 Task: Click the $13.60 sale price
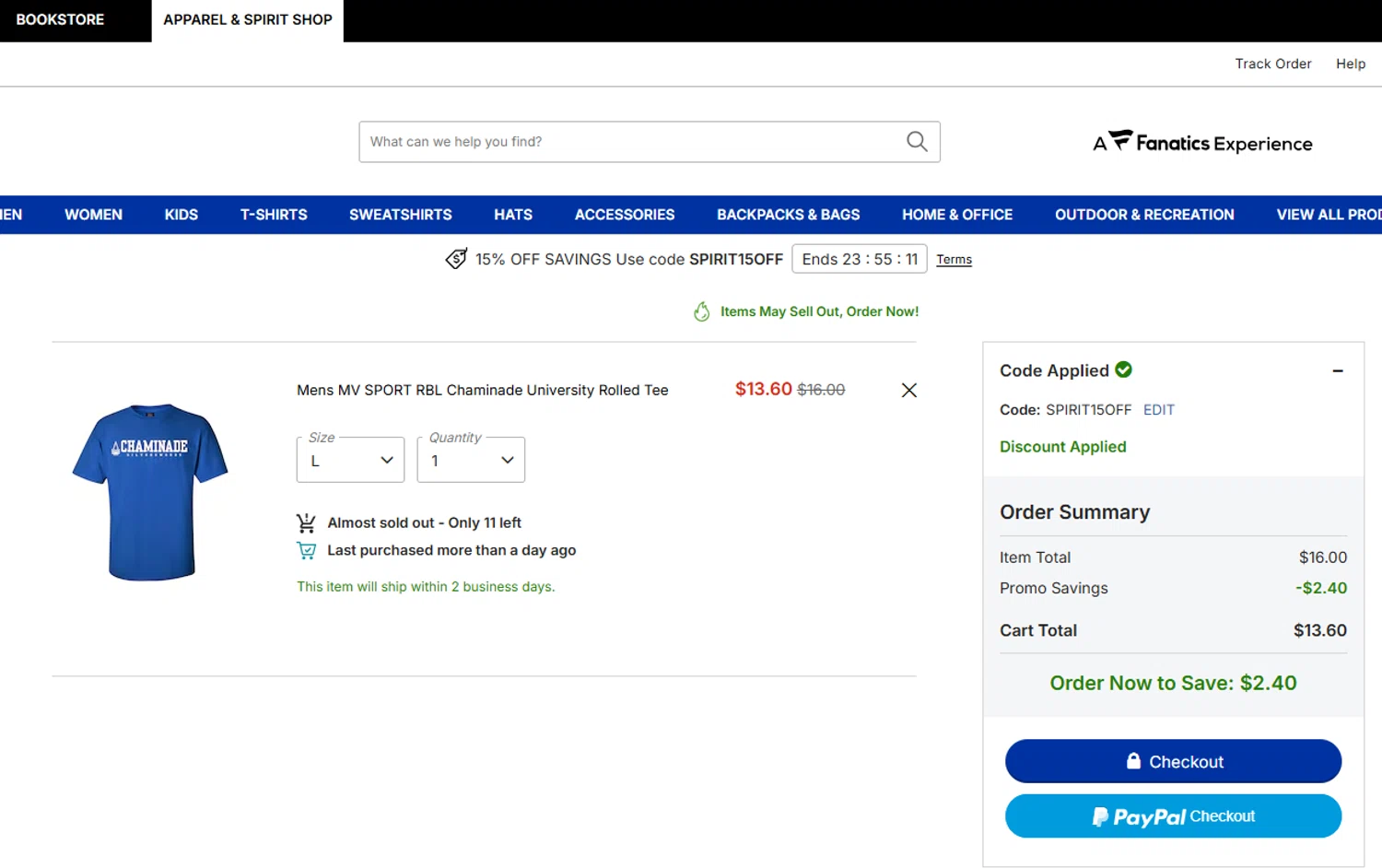point(763,389)
